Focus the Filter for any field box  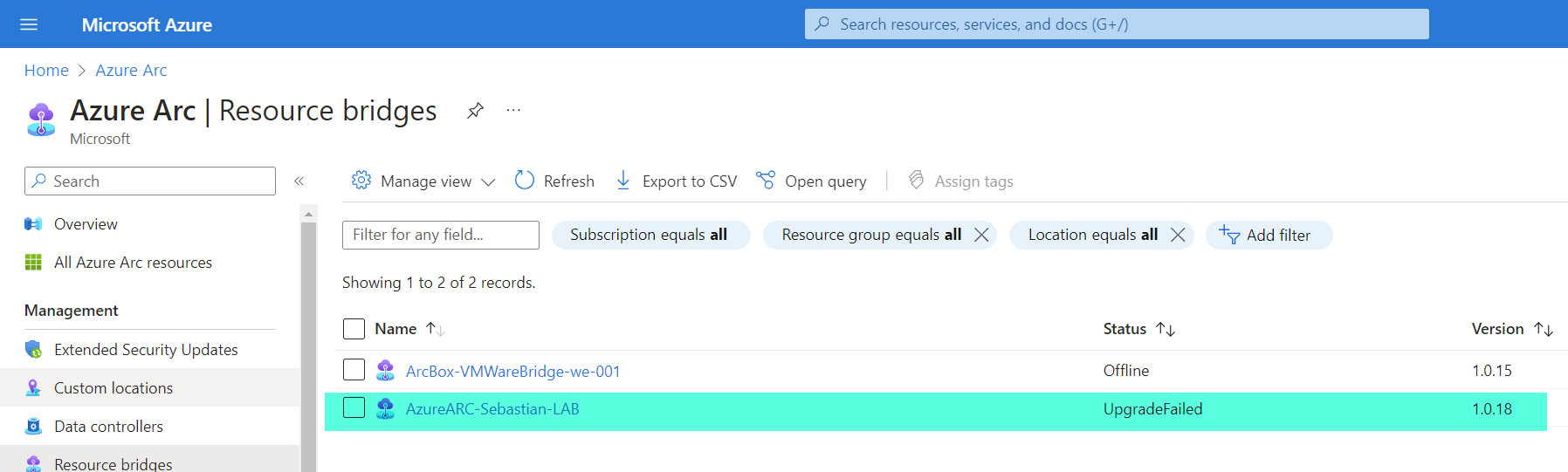(x=440, y=235)
